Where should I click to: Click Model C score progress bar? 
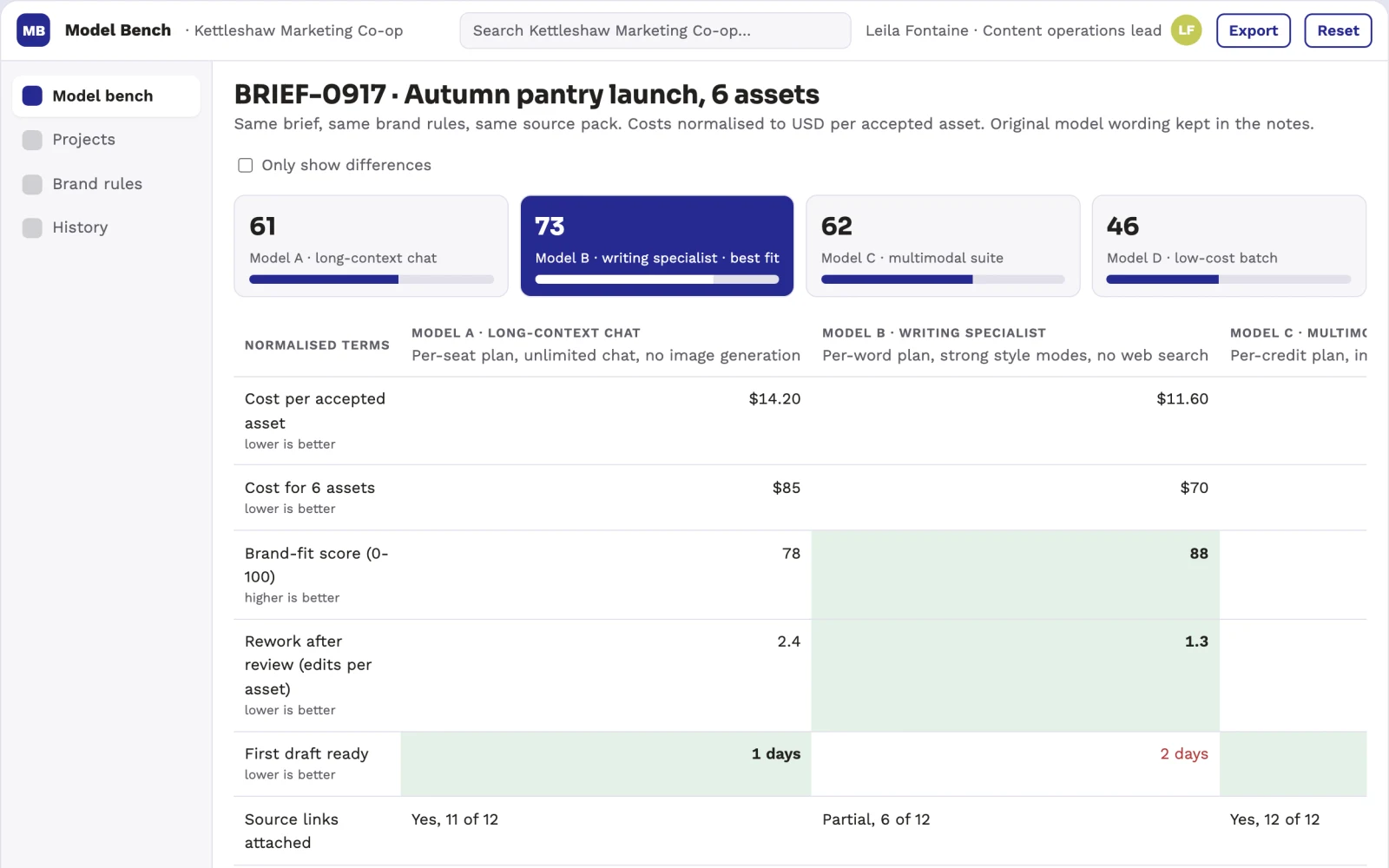943,279
